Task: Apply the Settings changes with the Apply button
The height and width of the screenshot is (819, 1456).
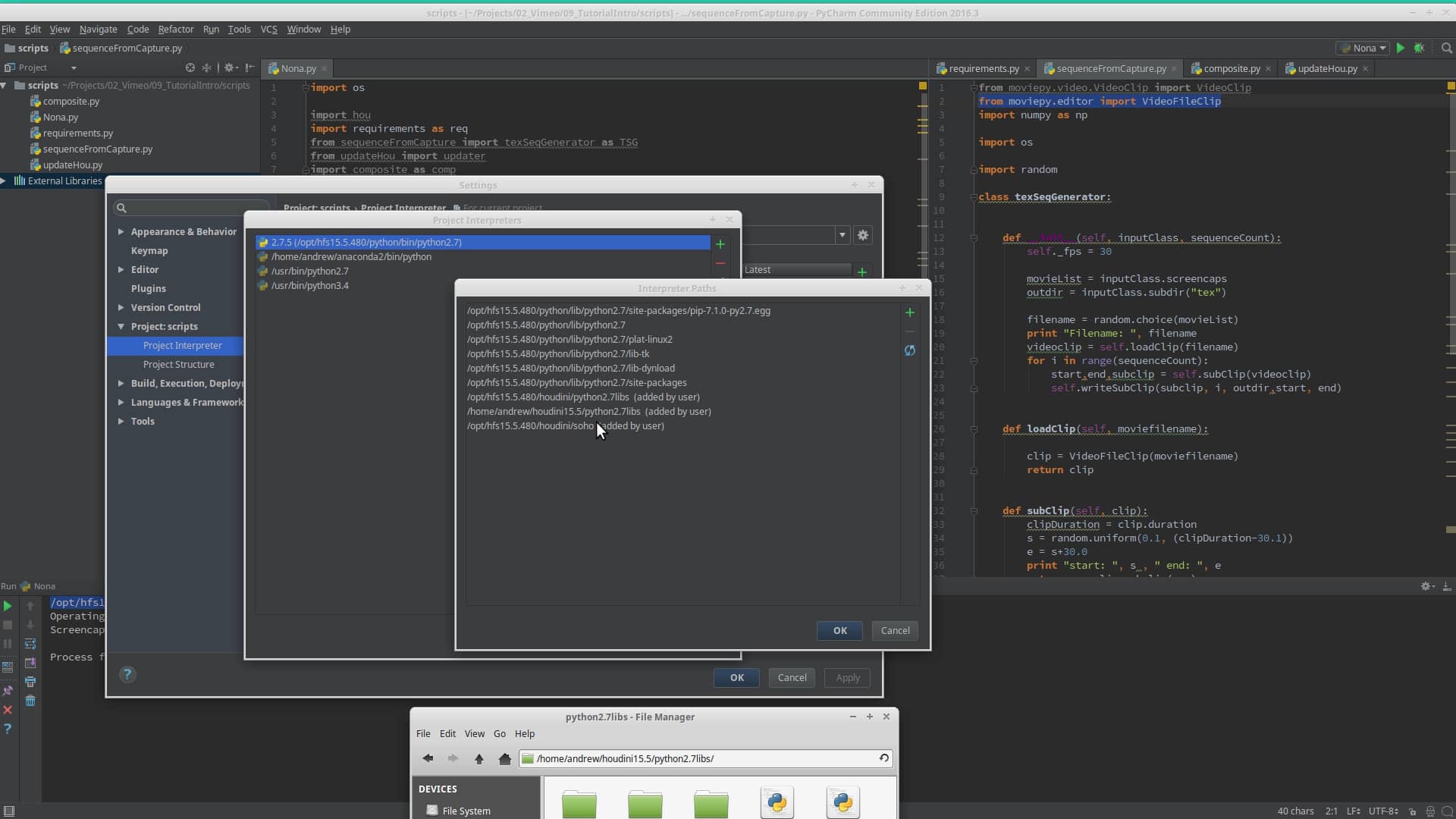Action: tap(847, 677)
